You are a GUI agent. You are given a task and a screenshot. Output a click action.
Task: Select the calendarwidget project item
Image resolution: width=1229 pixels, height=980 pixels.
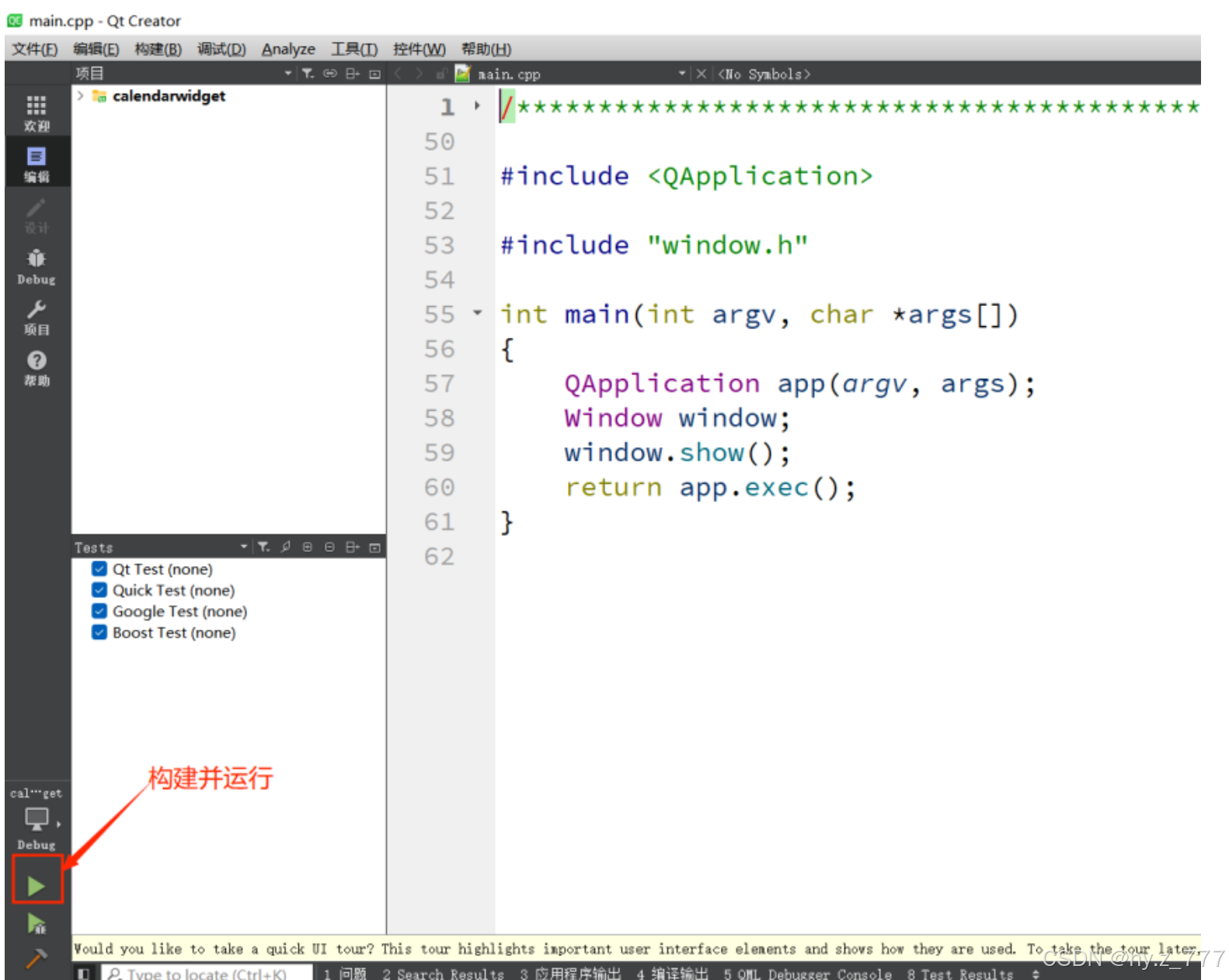coord(169,96)
